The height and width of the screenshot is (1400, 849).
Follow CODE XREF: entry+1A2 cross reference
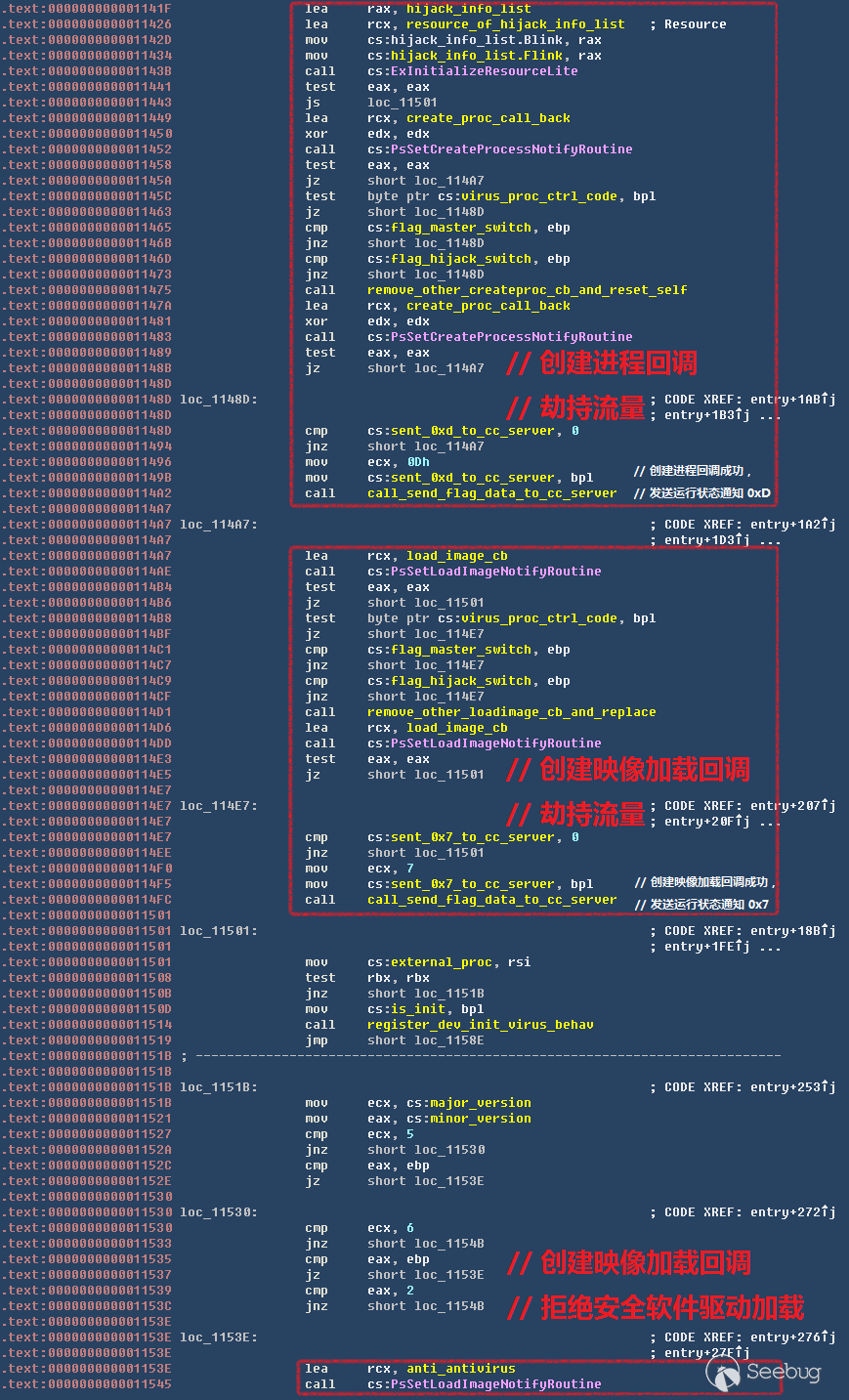tap(750, 525)
